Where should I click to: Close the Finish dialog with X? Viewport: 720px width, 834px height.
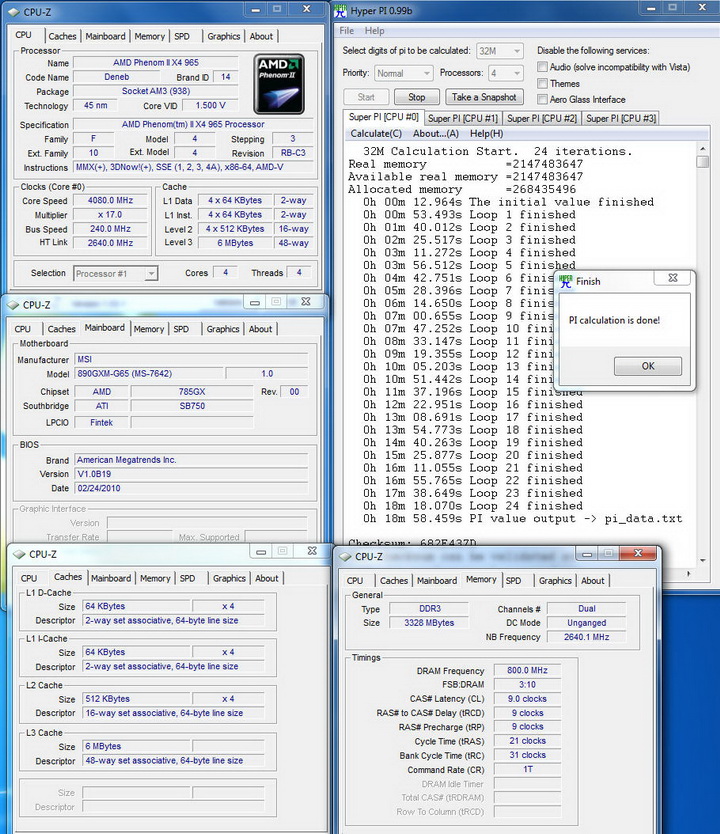(x=673, y=278)
